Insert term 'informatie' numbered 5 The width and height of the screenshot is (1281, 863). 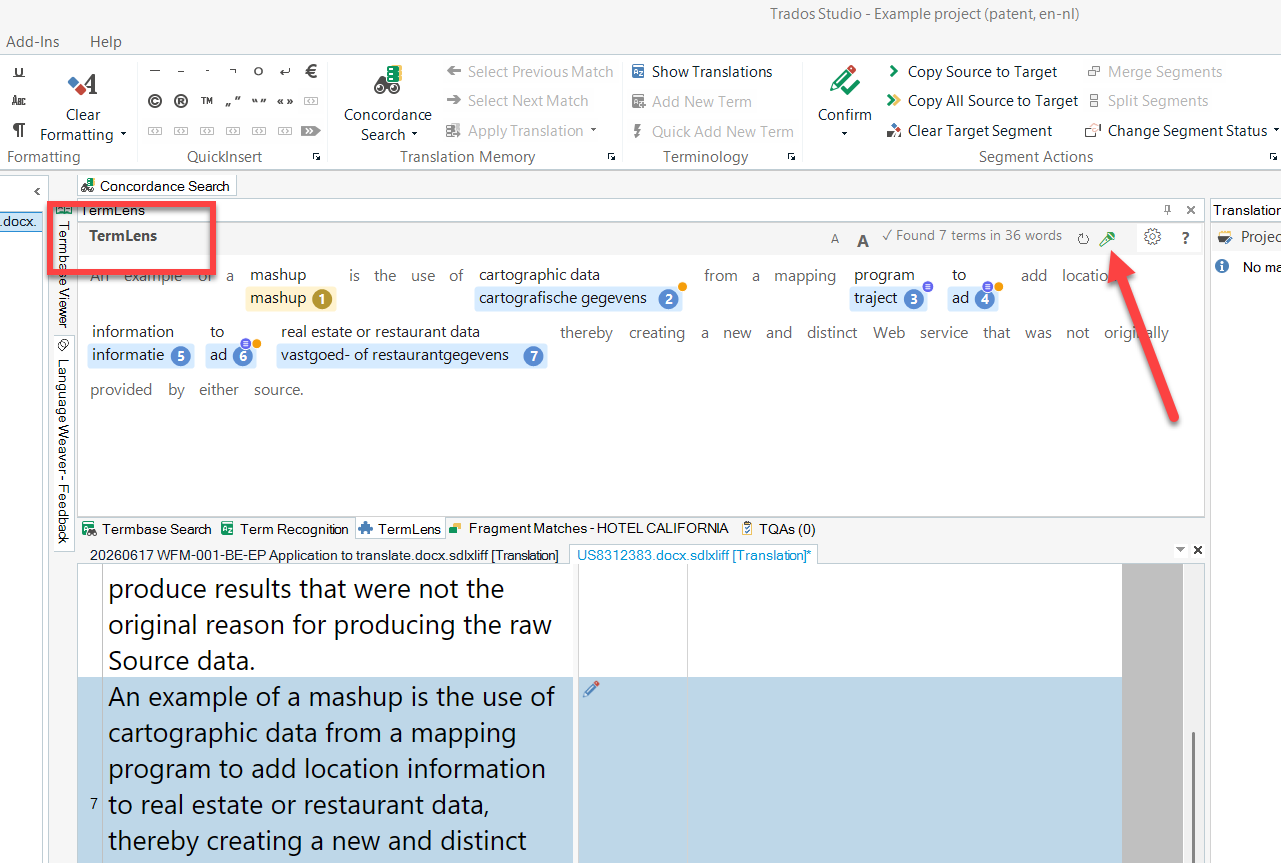pyautogui.click(x=141, y=355)
